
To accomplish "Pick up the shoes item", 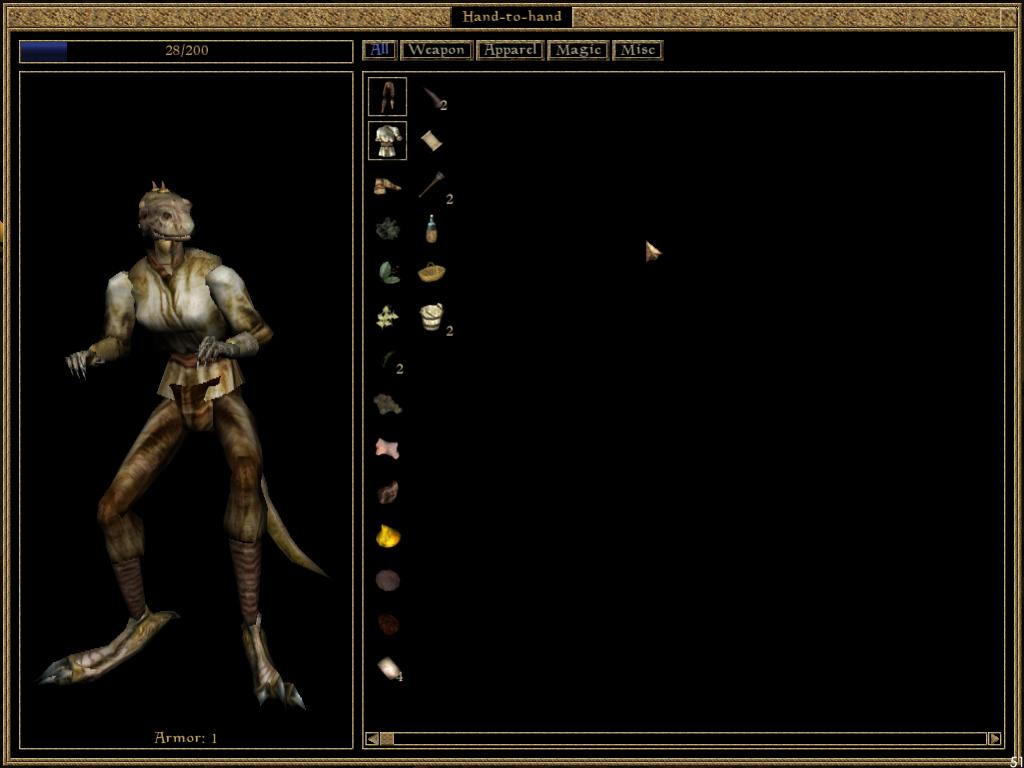I will point(387,185).
